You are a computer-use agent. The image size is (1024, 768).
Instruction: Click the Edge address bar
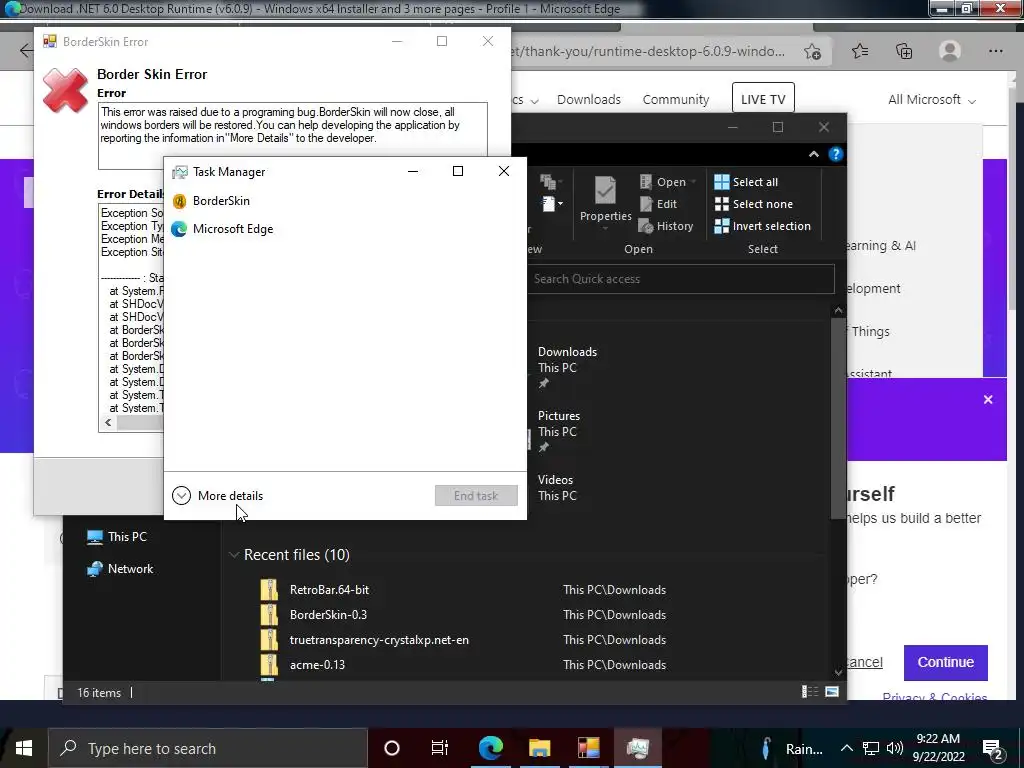tap(653, 51)
